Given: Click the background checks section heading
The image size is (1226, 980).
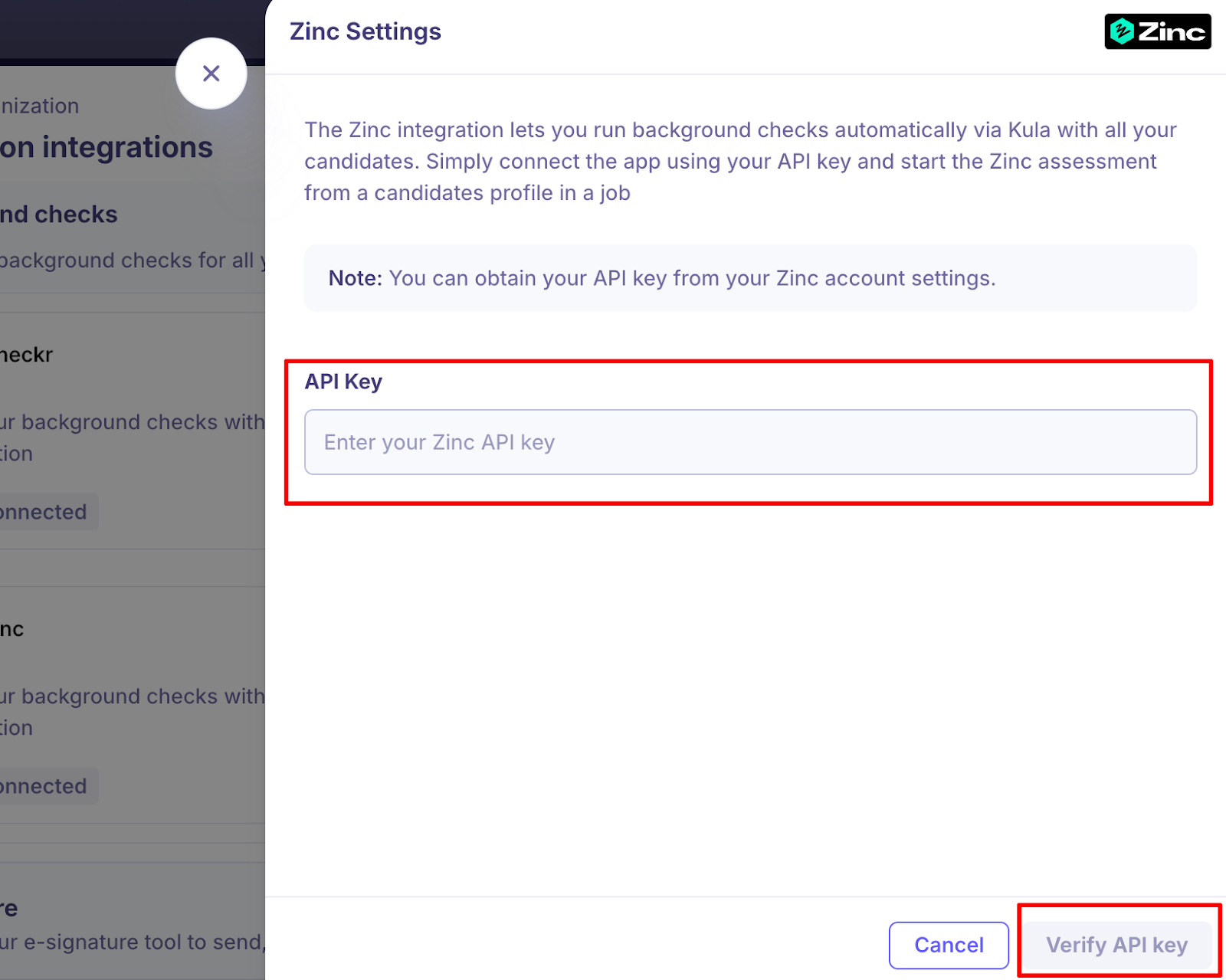Looking at the screenshot, I should pyautogui.click(x=60, y=215).
